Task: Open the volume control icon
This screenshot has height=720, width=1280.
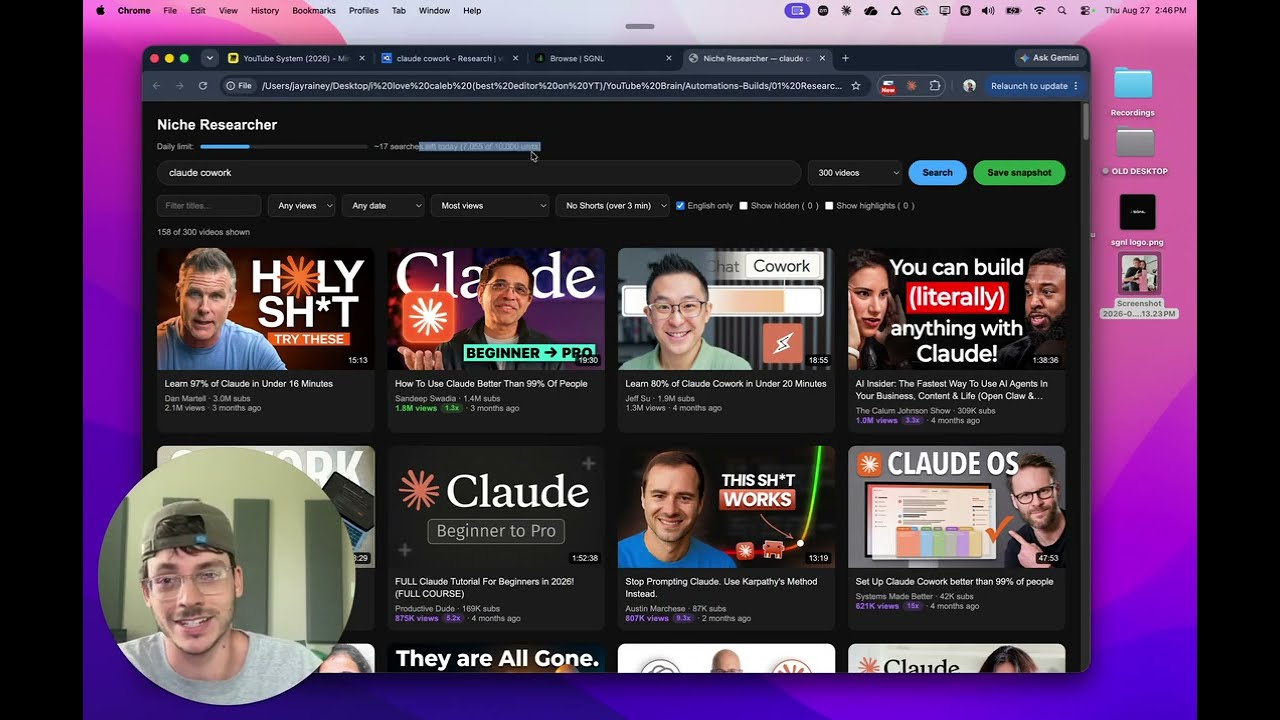Action: [988, 10]
